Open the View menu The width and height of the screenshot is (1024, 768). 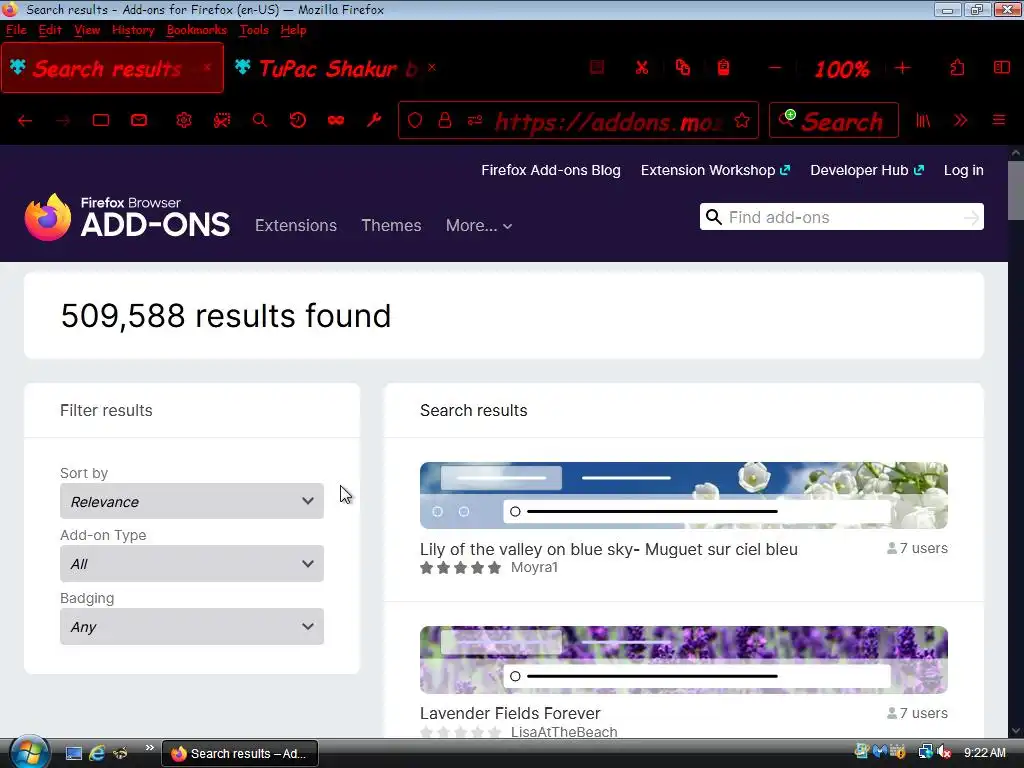pos(87,30)
